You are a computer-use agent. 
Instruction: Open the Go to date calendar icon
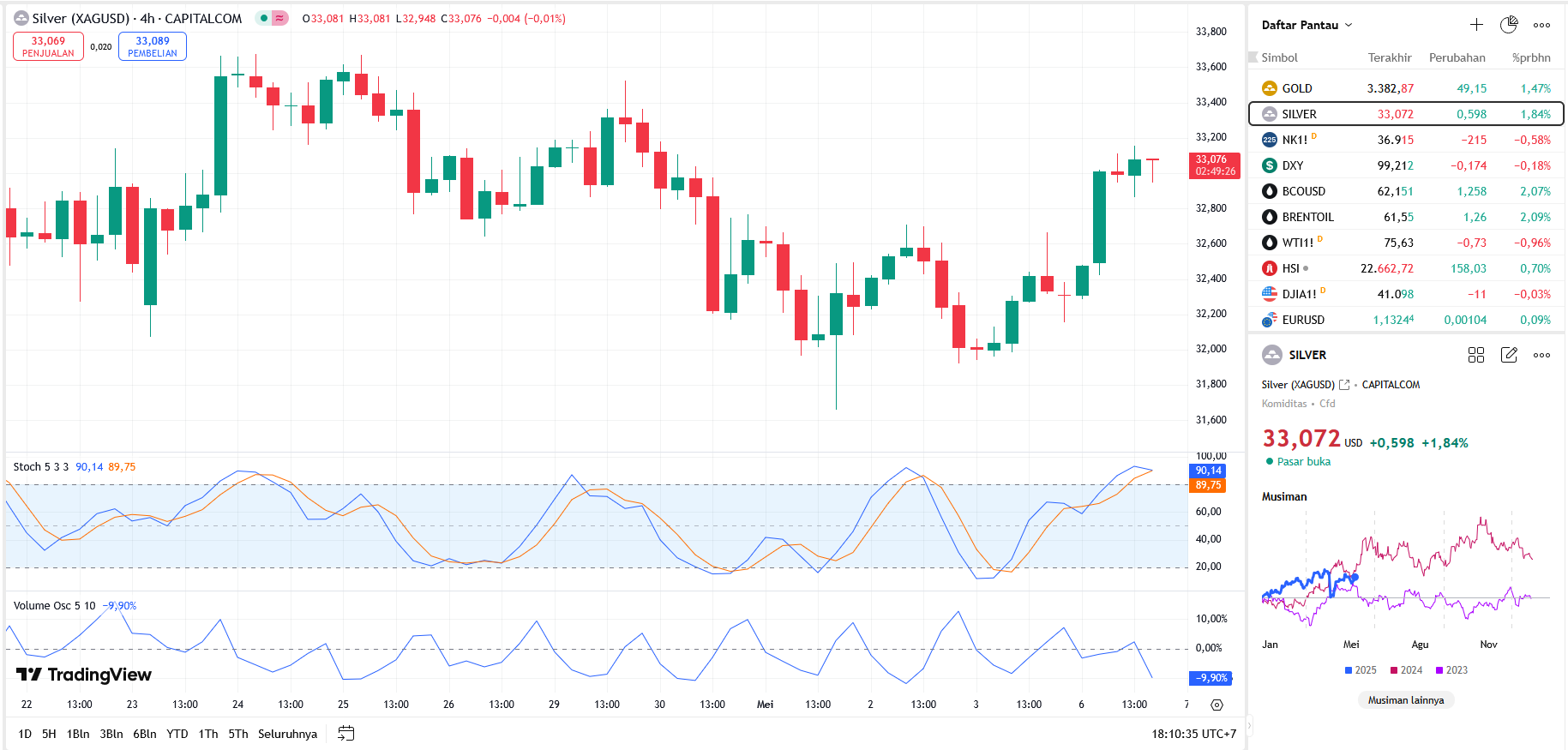(345, 734)
